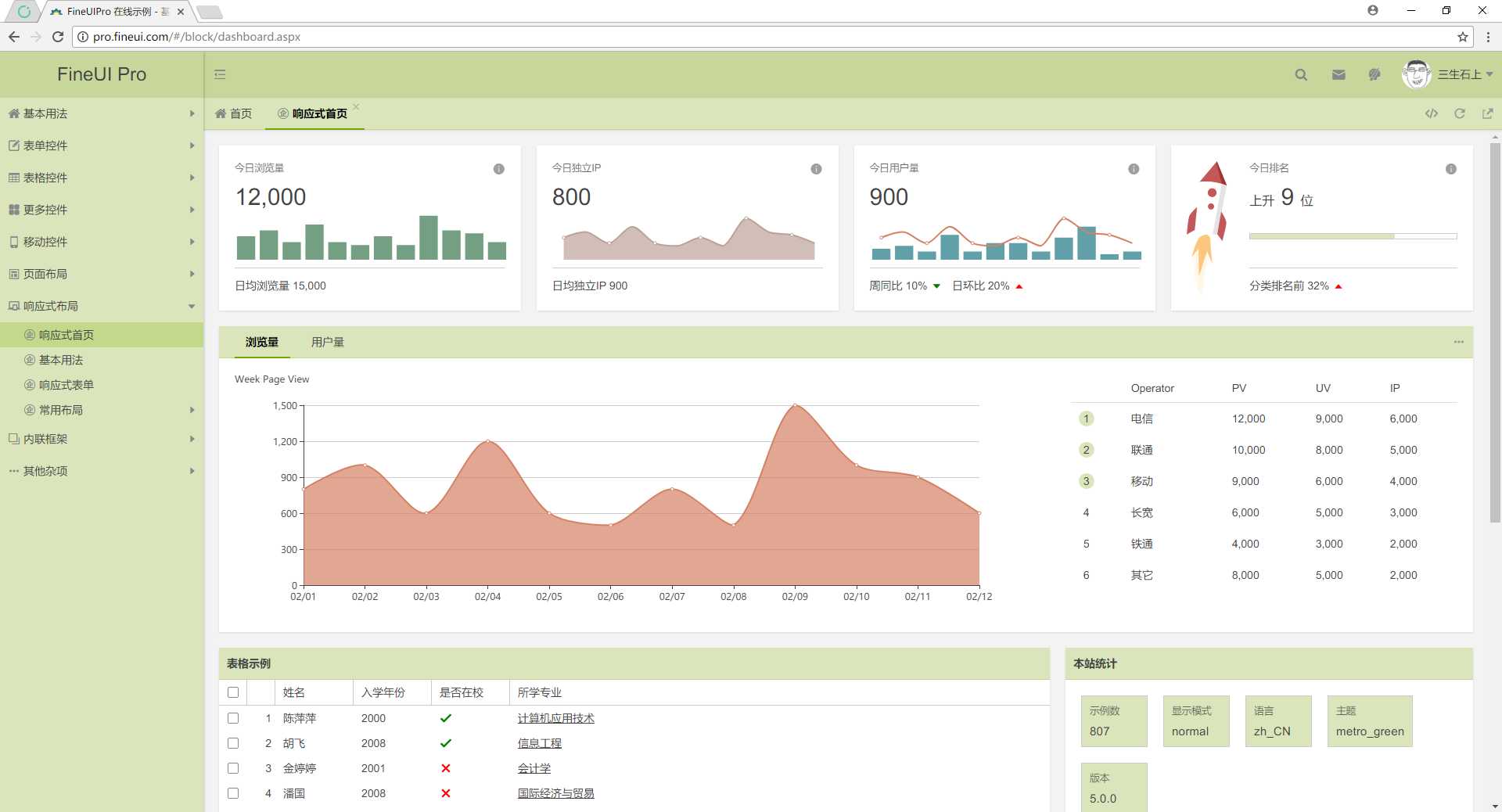Expand the 移动控件 menu arrow
This screenshot has height=812, width=1502.
click(192, 242)
